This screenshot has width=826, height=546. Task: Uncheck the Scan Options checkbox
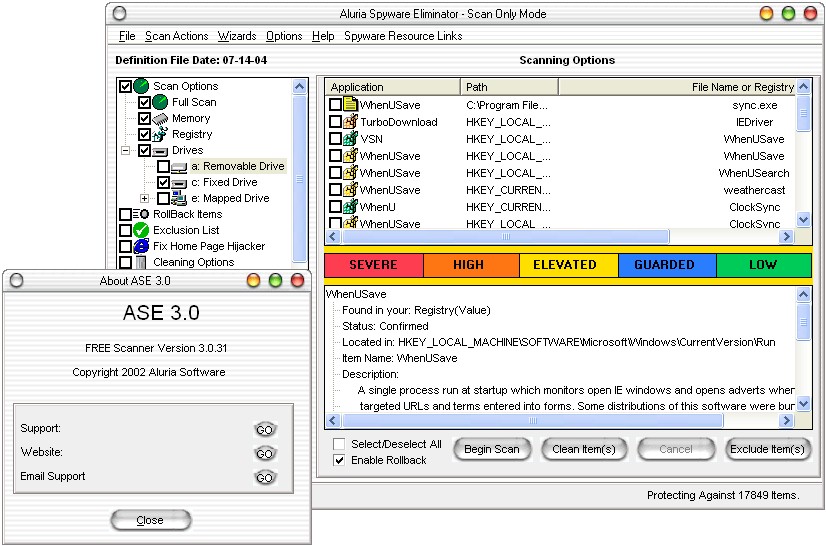pos(125,86)
